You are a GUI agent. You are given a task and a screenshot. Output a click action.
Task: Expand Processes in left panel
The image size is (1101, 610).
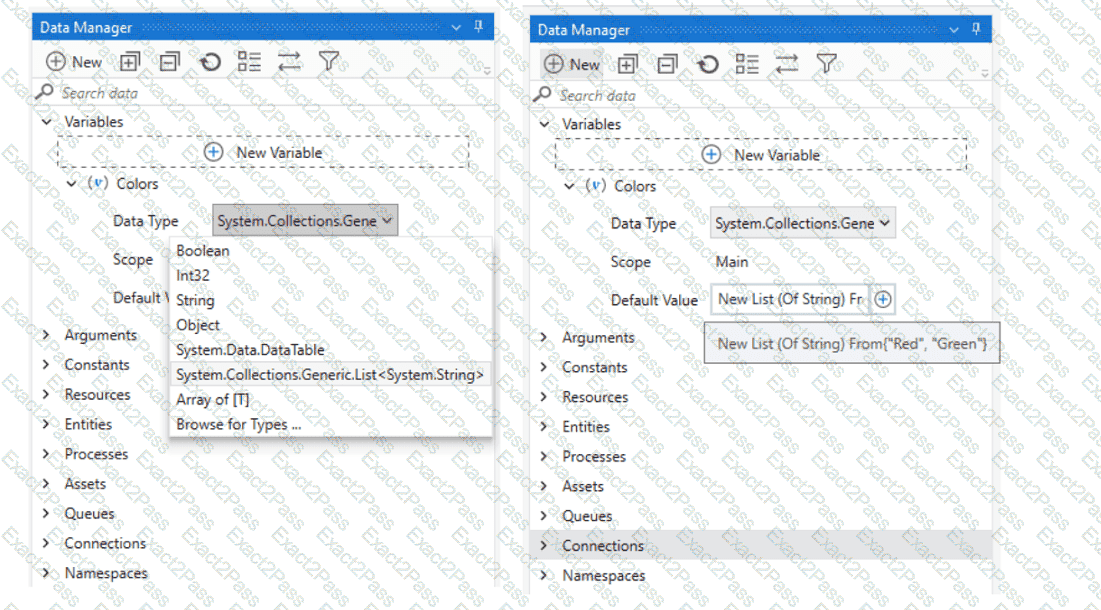point(46,454)
